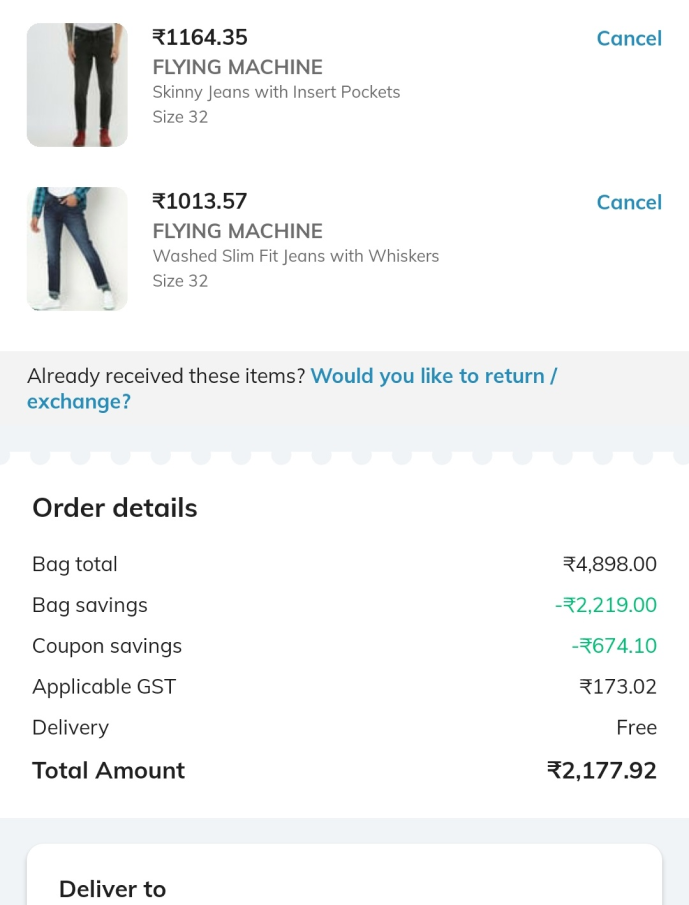689x905 pixels.
Task: Open the Skinny Jeans product thumbnail
Action: point(76,84)
